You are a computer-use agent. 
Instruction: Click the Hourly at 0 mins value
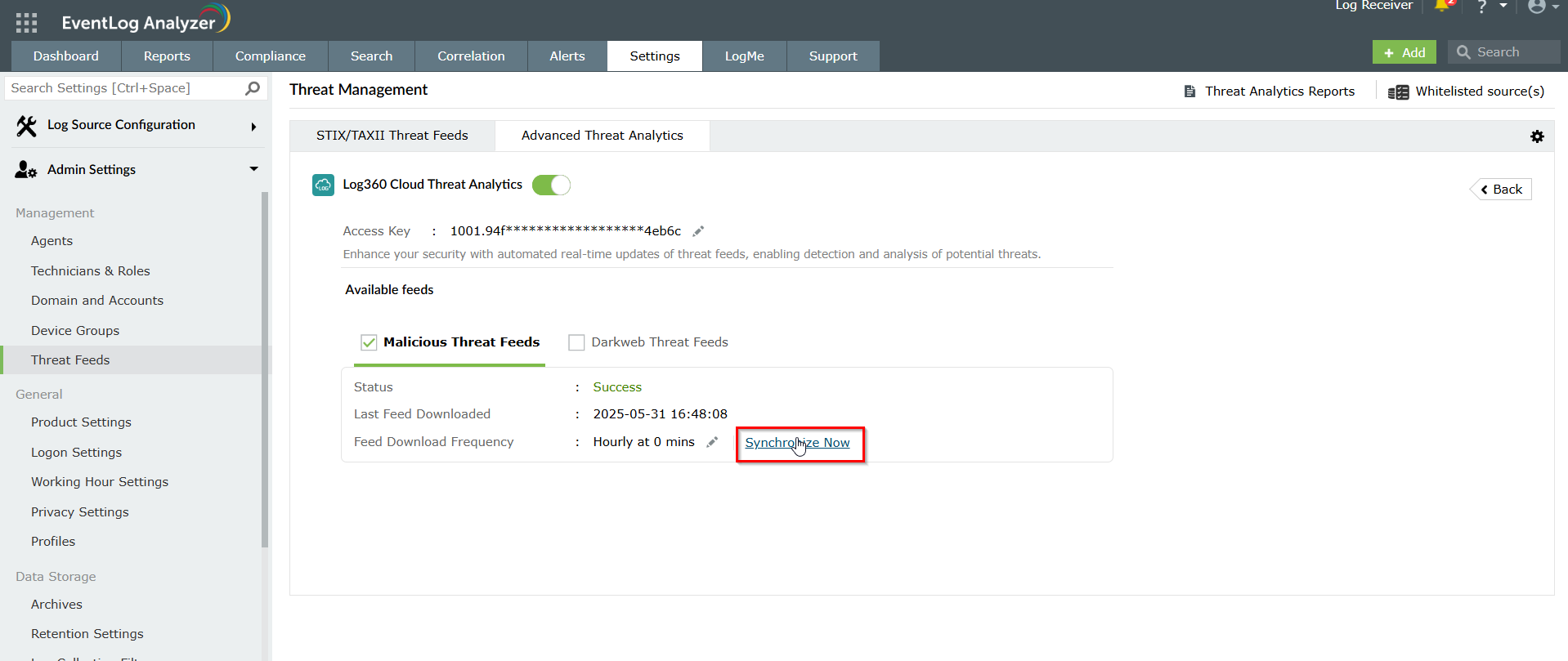tap(644, 442)
